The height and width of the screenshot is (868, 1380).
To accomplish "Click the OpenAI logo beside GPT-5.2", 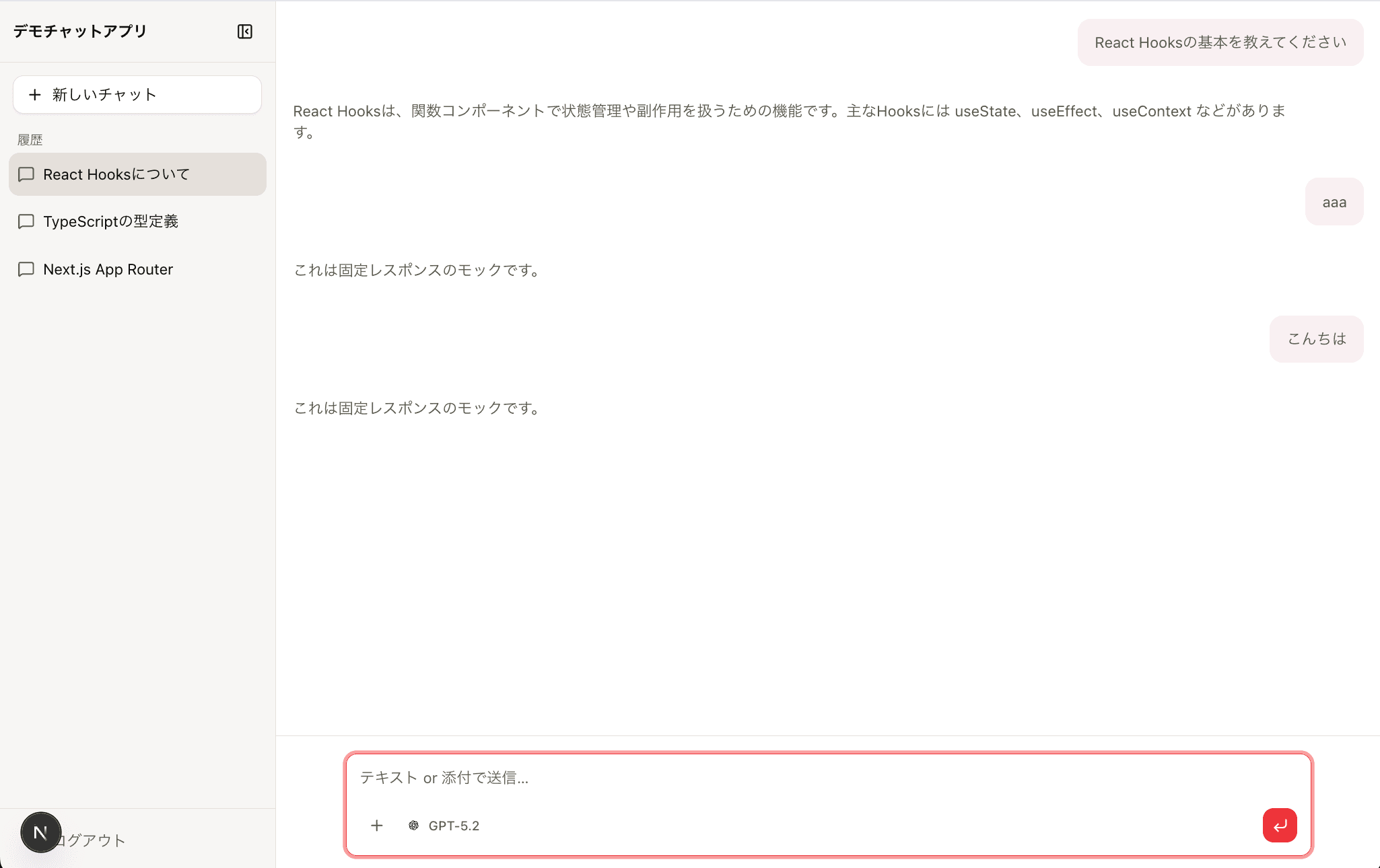I will pyautogui.click(x=413, y=826).
